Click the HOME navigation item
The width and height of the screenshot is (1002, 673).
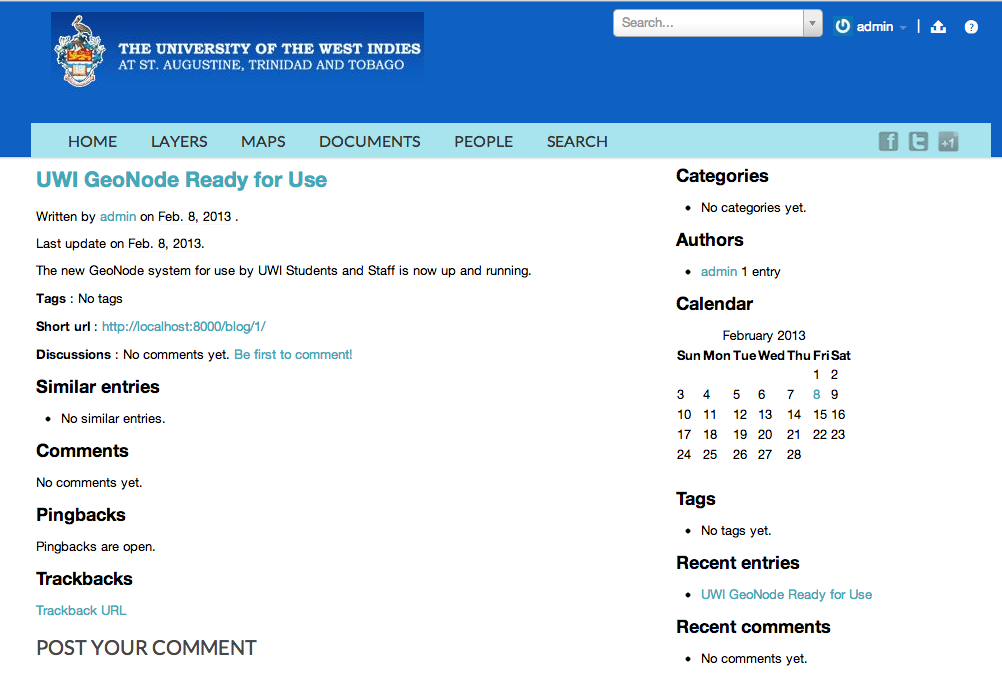coord(93,141)
